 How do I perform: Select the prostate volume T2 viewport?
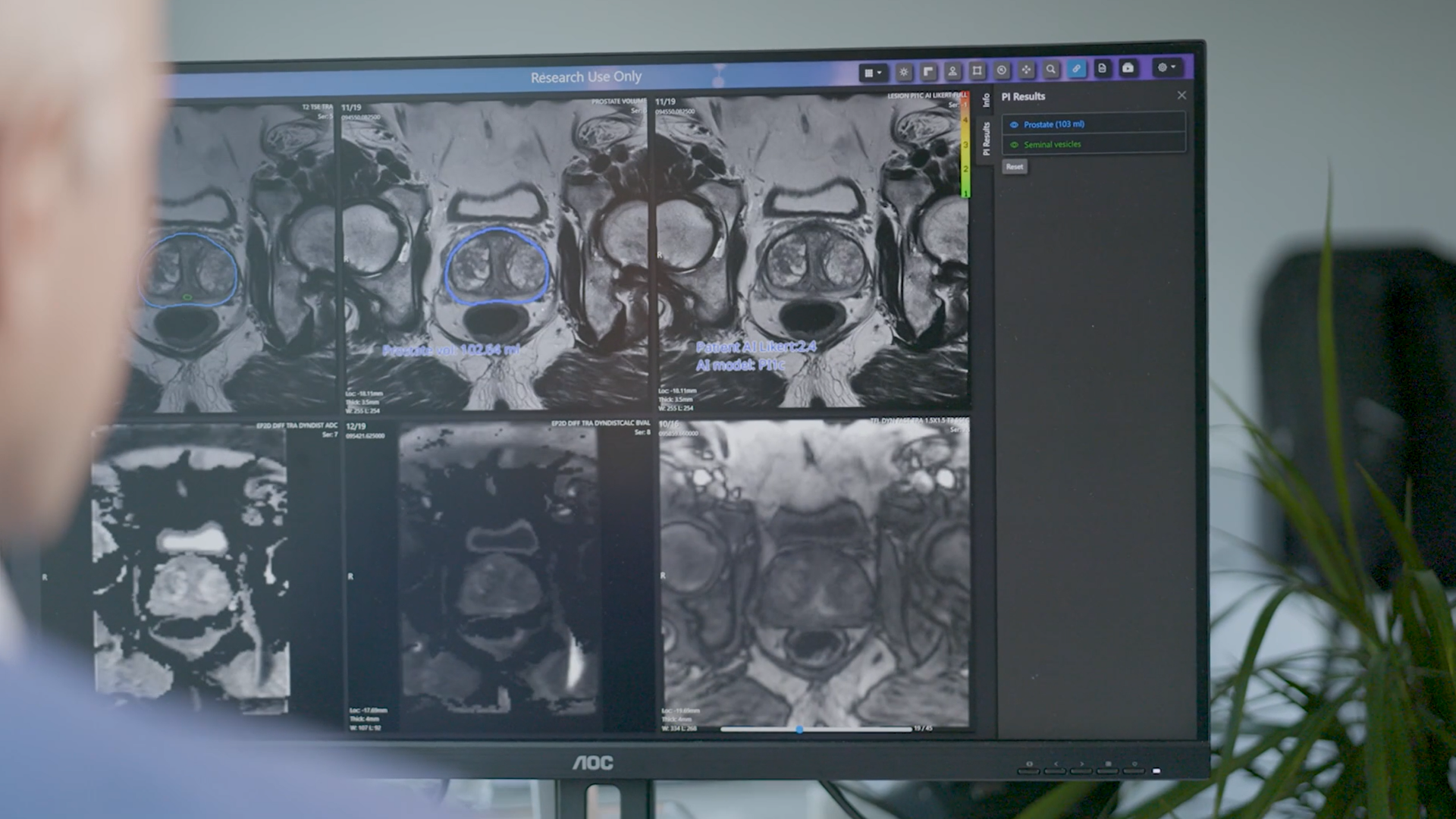(497, 258)
